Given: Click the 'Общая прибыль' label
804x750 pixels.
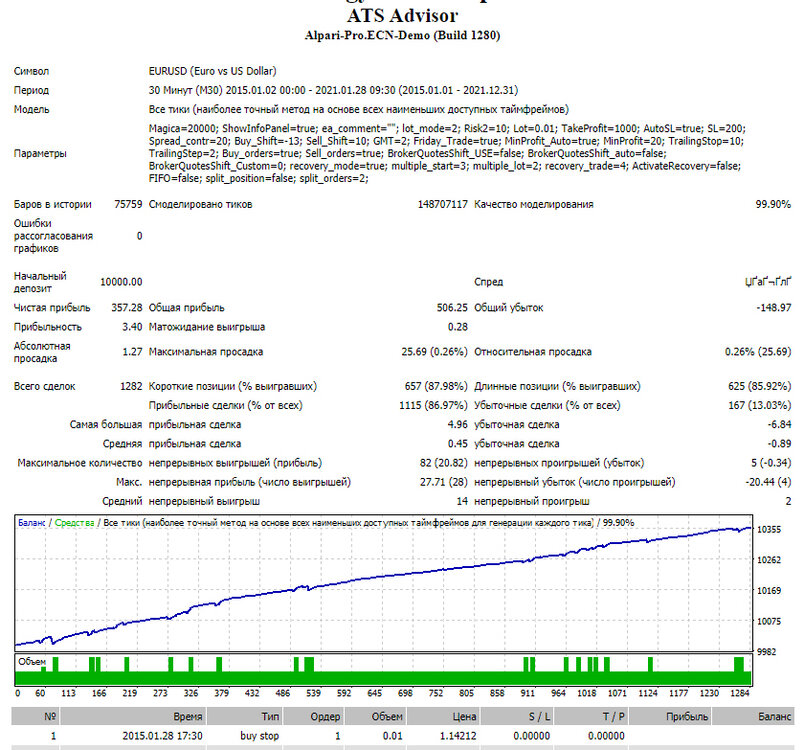Looking at the screenshot, I should [187, 308].
